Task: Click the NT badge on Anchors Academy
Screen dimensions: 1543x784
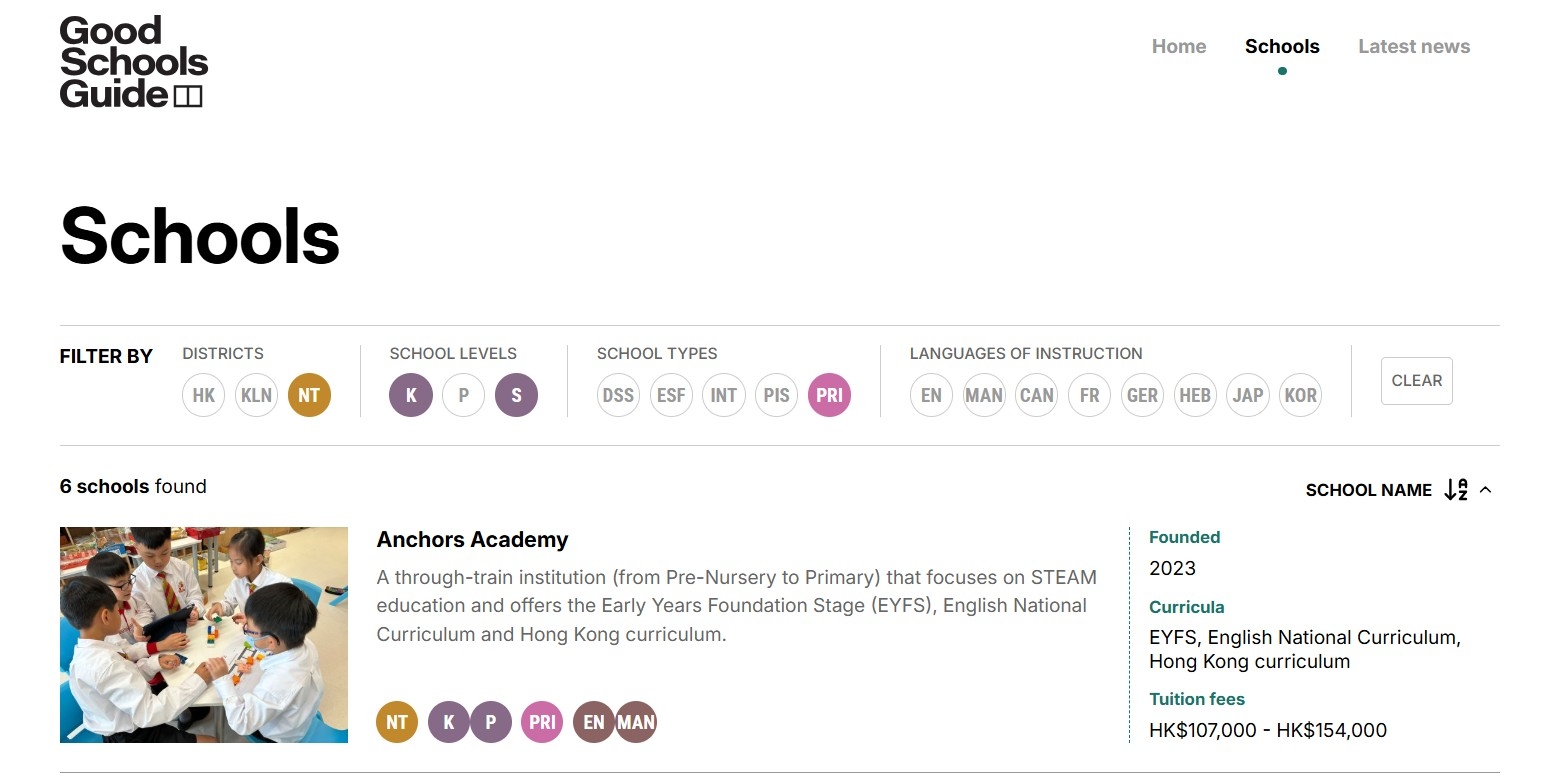Action: click(x=397, y=722)
